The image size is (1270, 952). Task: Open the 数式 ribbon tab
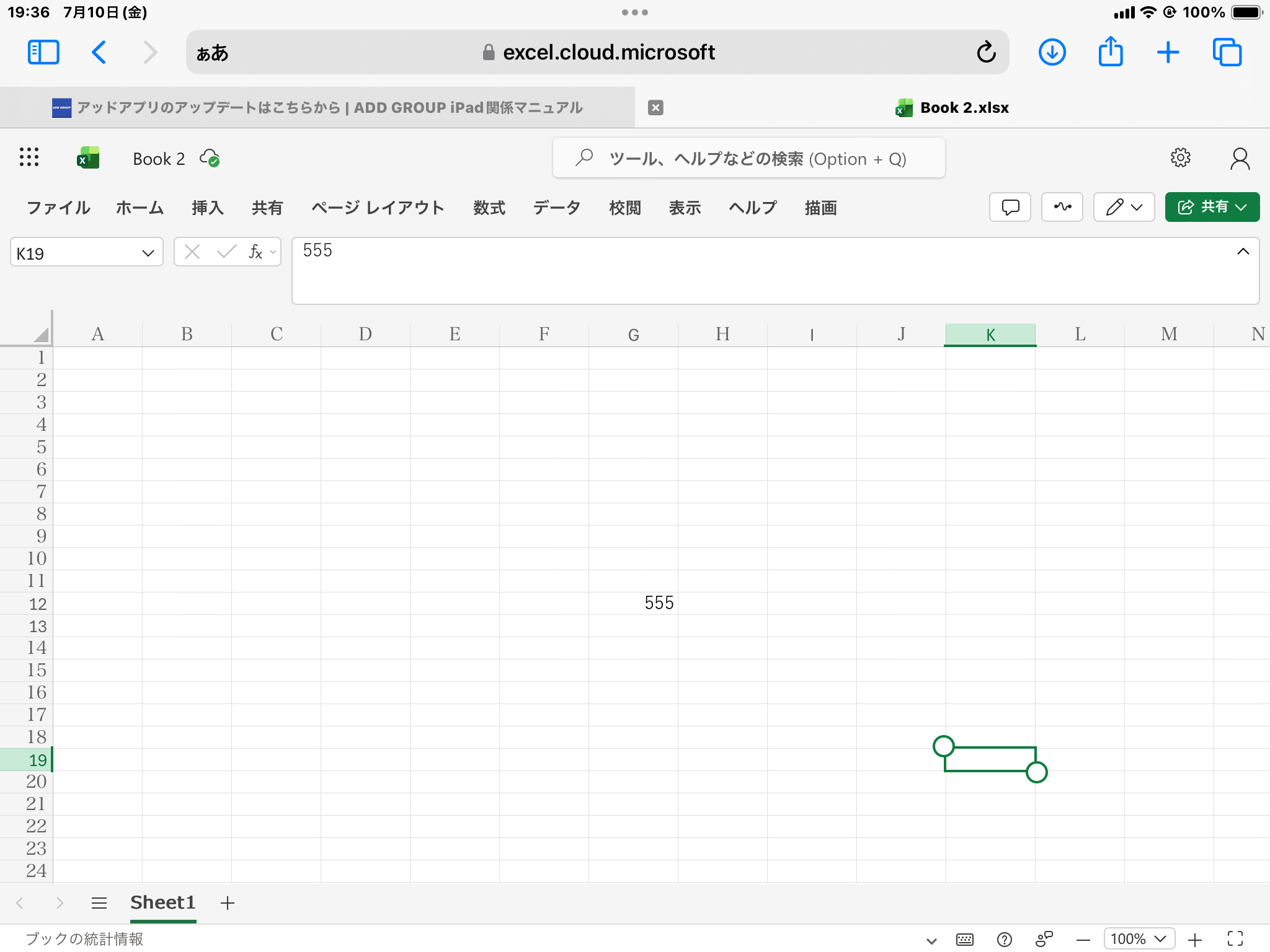(x=489, y=208)
